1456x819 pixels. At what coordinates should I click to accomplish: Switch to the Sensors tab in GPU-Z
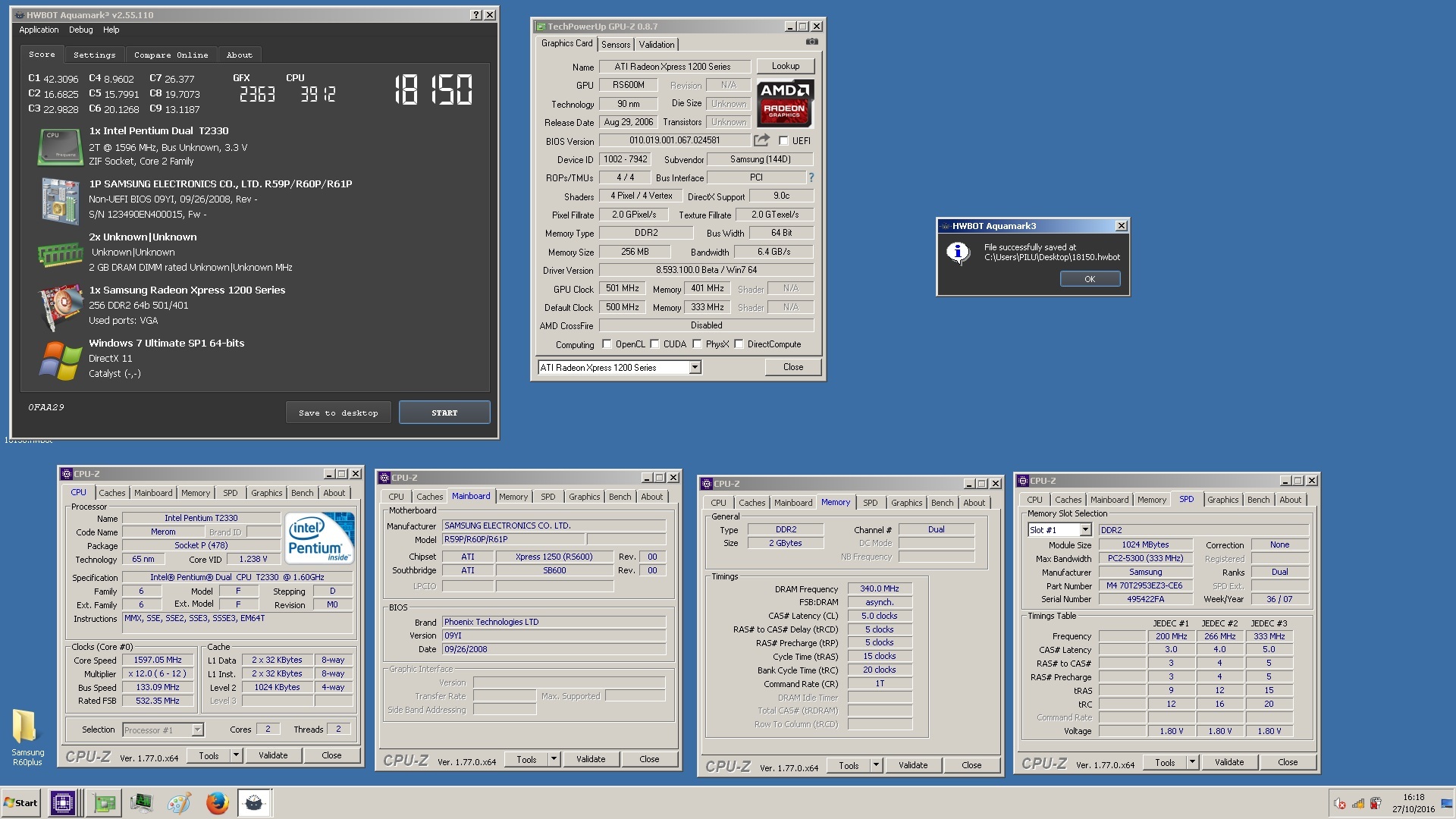tap(616, 45)
